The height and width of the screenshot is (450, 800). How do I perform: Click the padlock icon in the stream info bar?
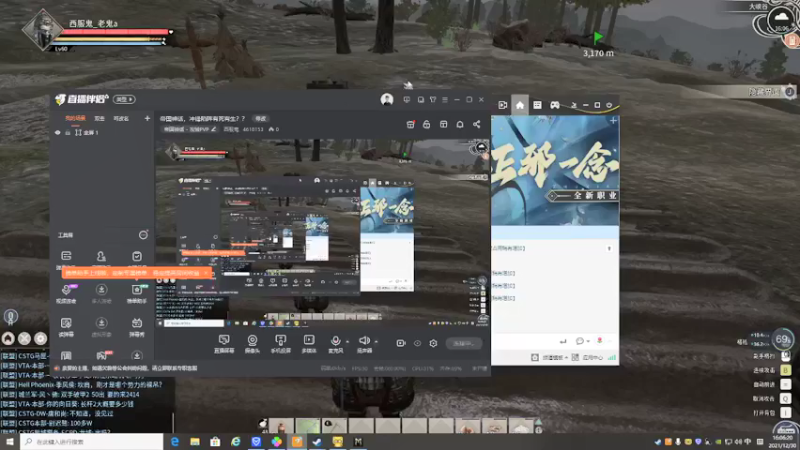tap(427, 124)
